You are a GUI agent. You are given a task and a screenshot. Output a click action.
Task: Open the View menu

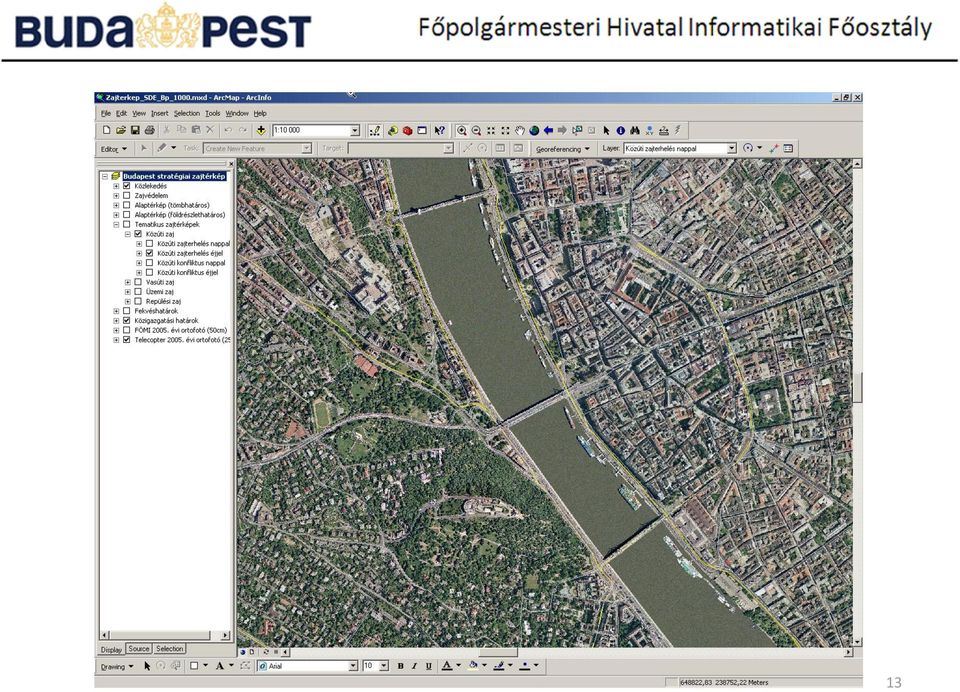coord(139,113)
